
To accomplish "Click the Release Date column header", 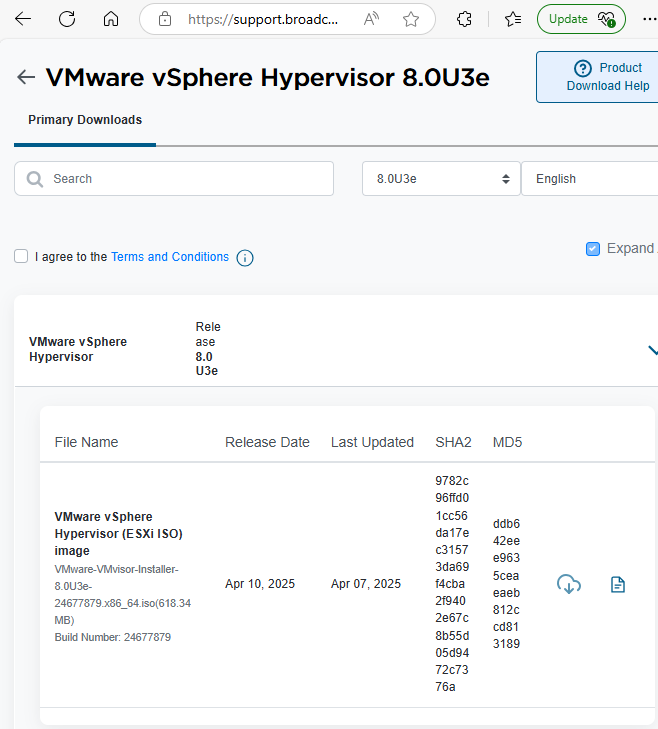I will pos(267,442).
